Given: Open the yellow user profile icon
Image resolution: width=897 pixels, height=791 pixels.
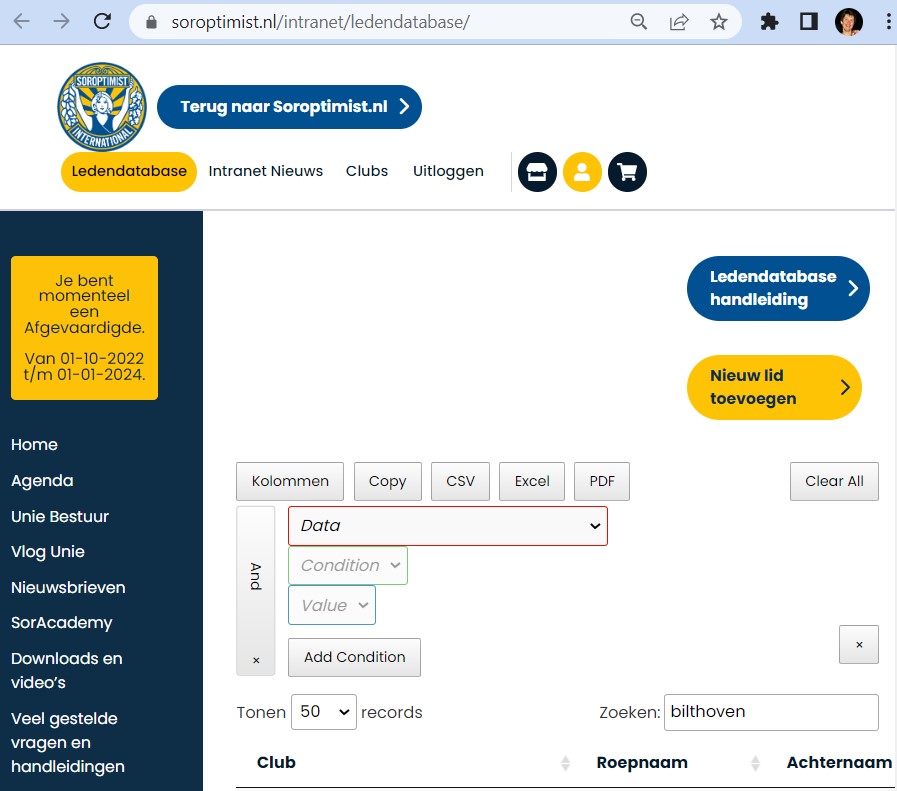Looking at the screenshot, I should (x=582, y=172).
